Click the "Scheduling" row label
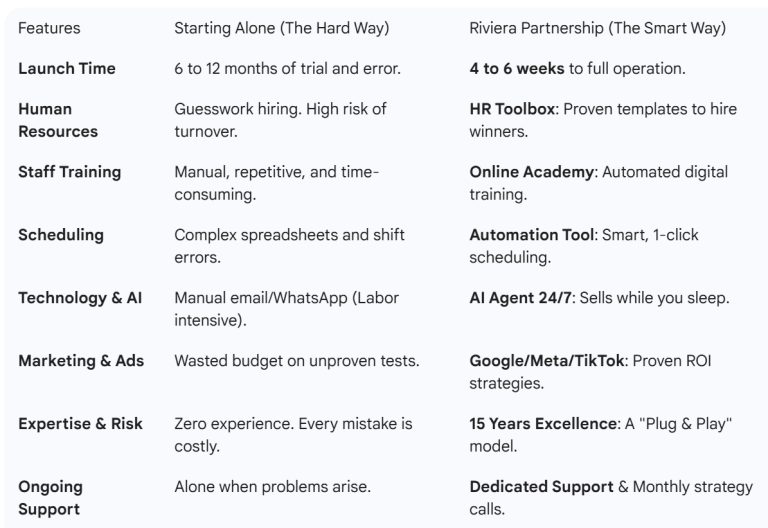 pyautogui.click(x=61, y=235)
